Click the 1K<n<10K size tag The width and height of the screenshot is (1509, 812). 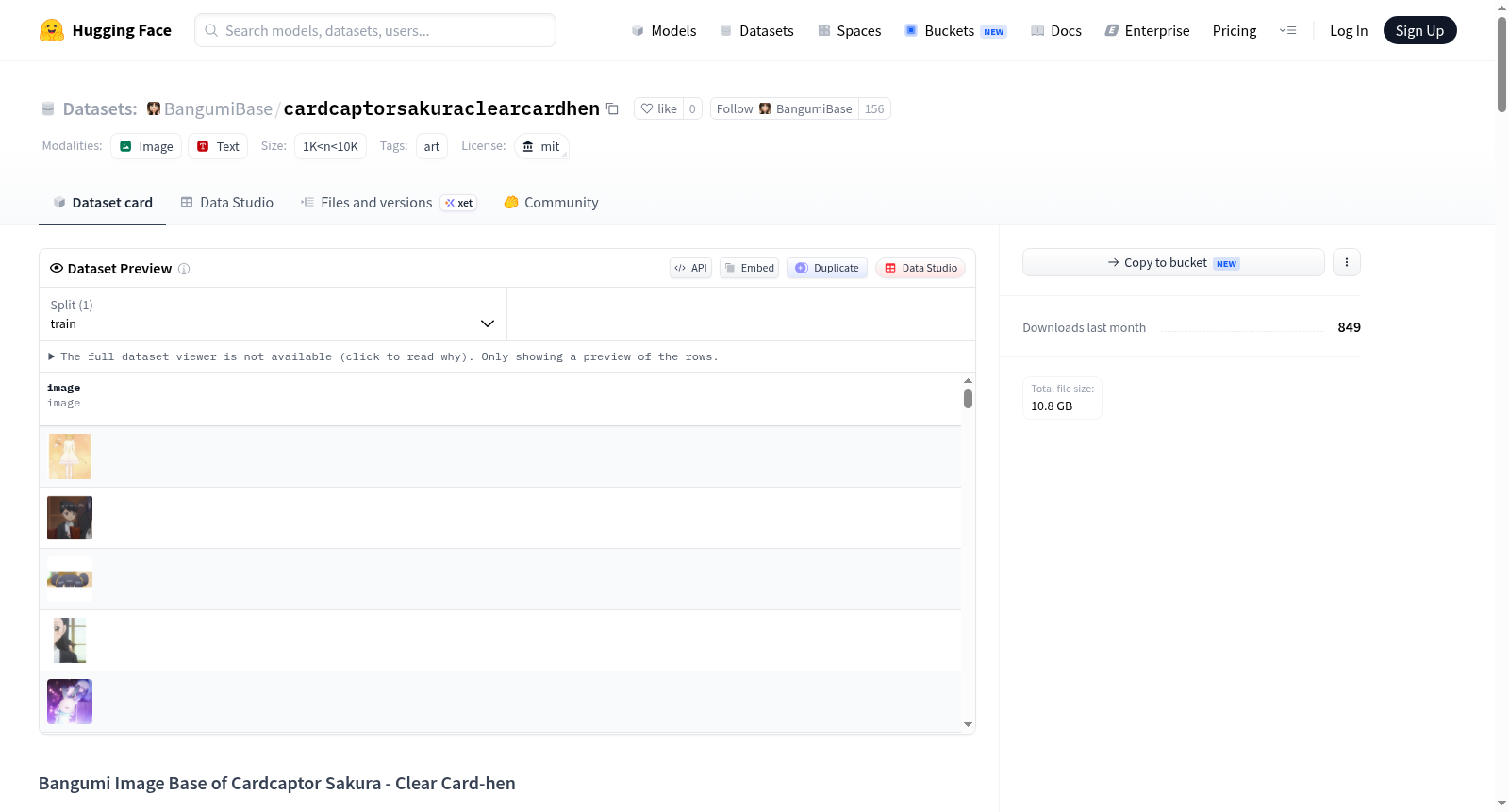click(330, 146)
